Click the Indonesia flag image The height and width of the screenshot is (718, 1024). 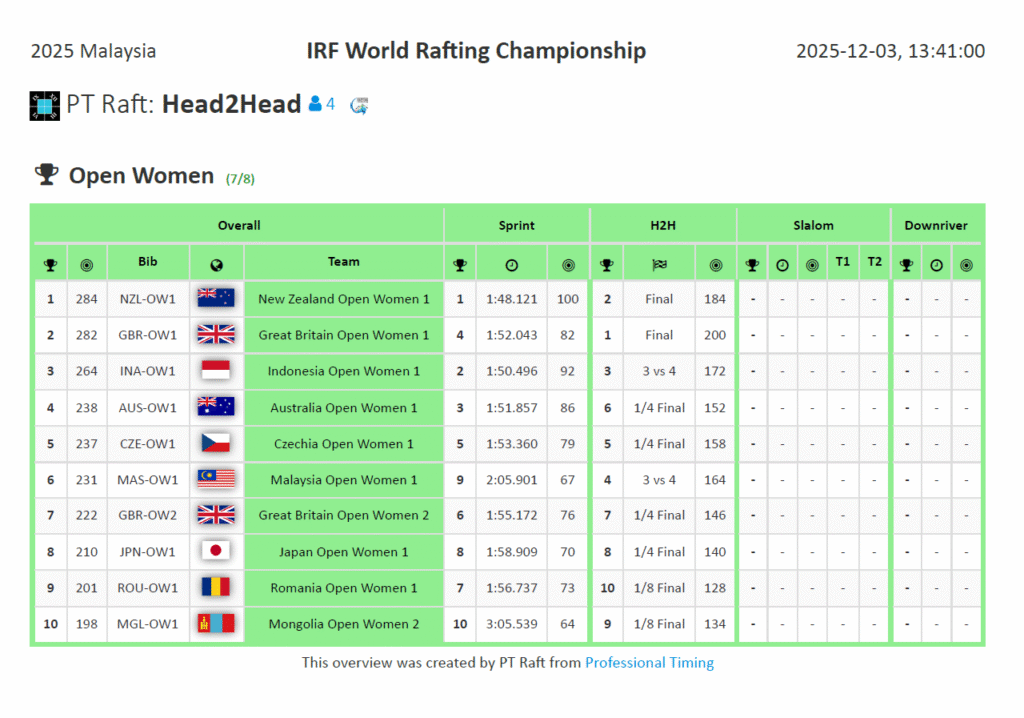point(216,371)
